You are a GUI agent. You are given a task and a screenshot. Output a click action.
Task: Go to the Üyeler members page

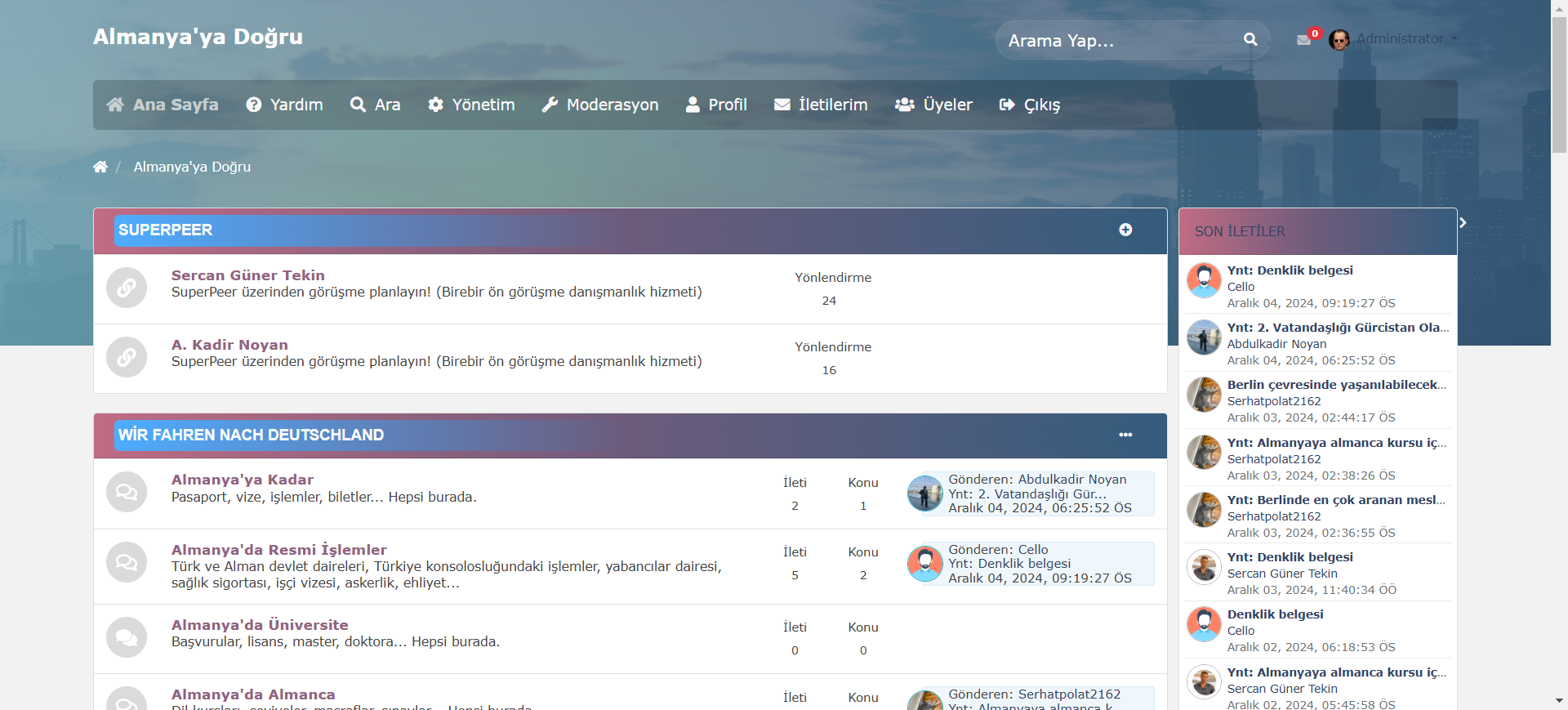point(933,105)
